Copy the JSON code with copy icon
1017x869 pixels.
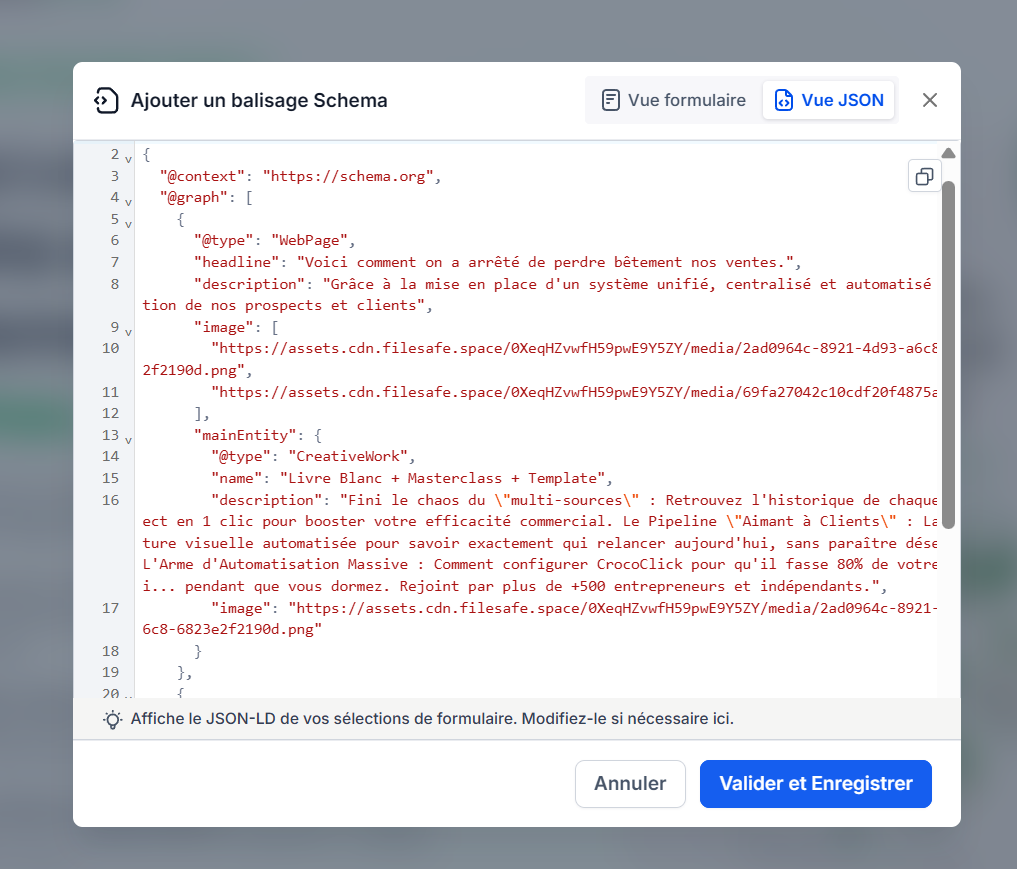click(924, 176)
